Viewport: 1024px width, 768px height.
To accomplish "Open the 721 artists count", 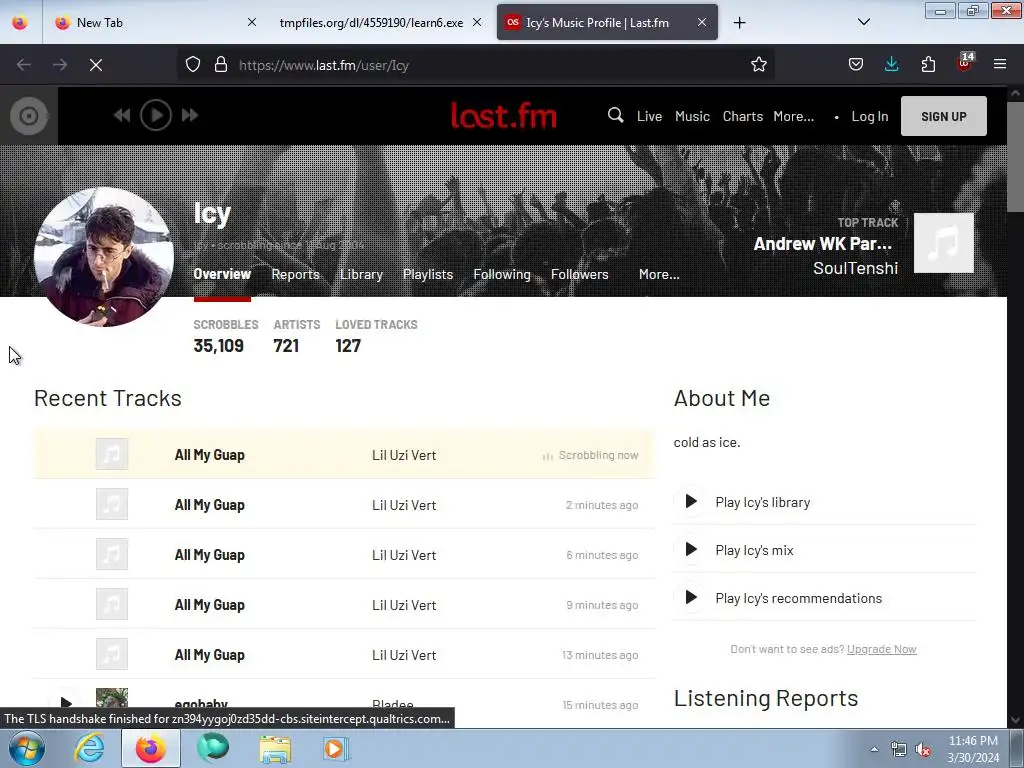I will click(x=286, y=345).
